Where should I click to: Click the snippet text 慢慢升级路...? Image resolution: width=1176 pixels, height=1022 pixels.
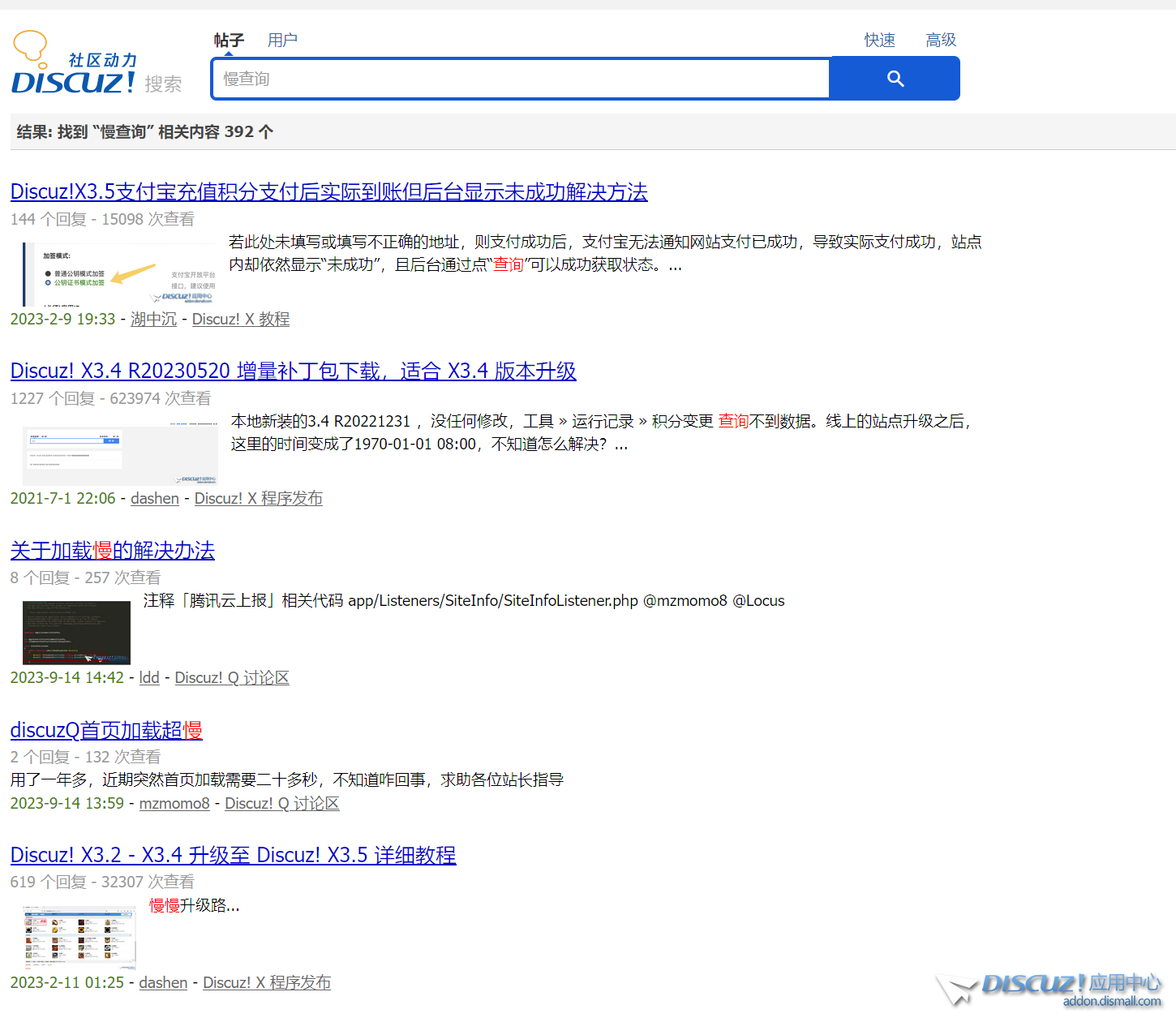[195, 905]
